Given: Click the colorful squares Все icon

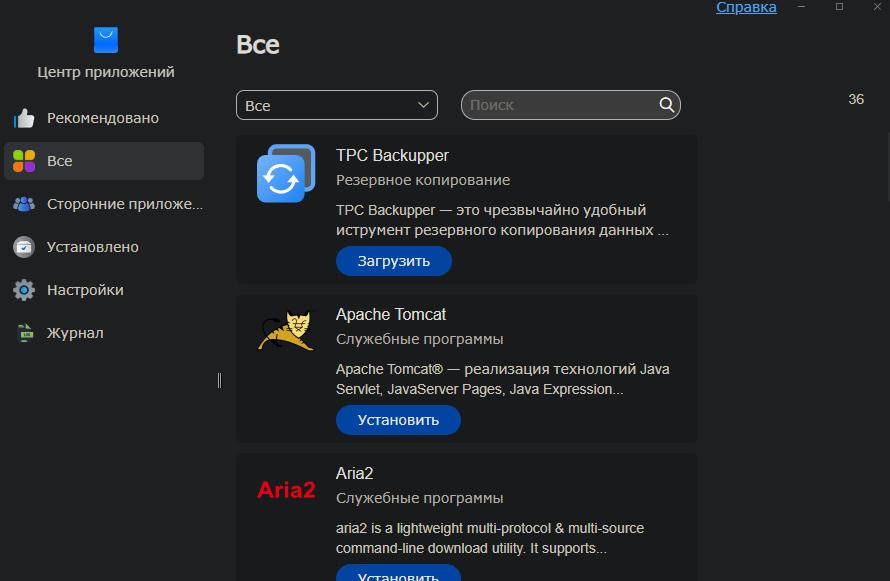Looking at the screenshot, I should tap(24, 161).
